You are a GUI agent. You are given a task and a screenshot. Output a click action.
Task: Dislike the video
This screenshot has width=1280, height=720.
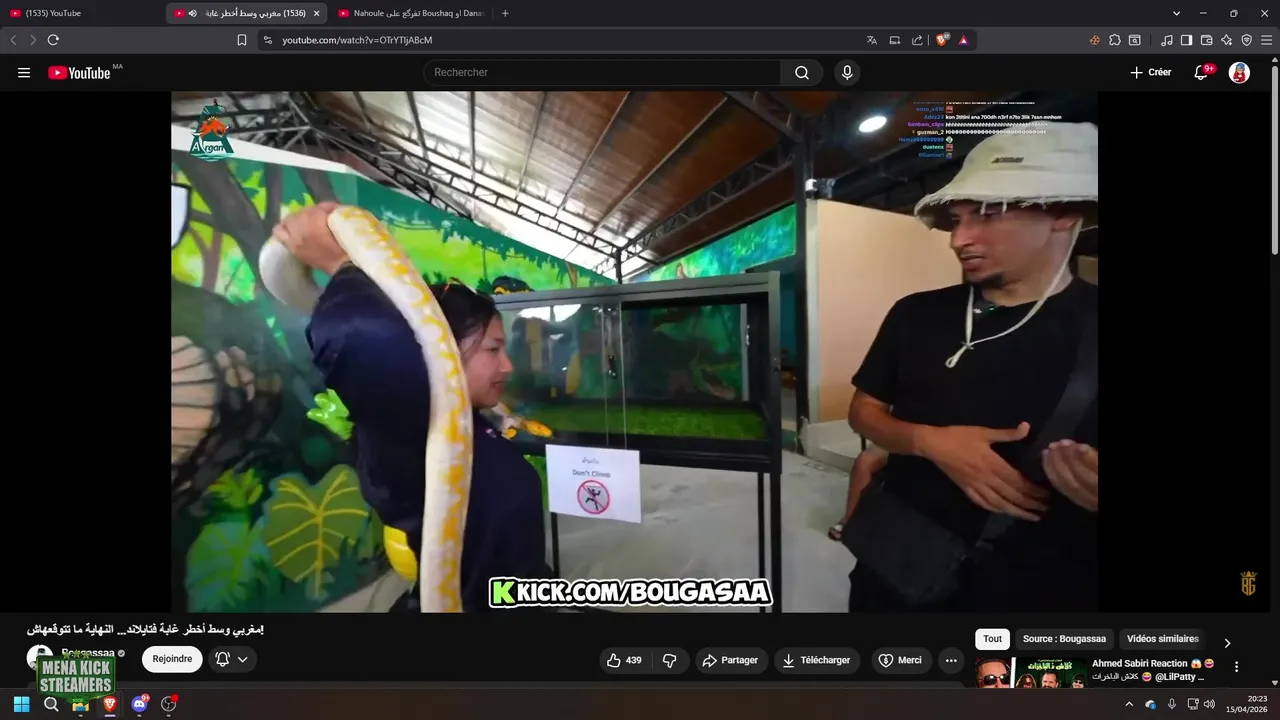pos(670,660)
